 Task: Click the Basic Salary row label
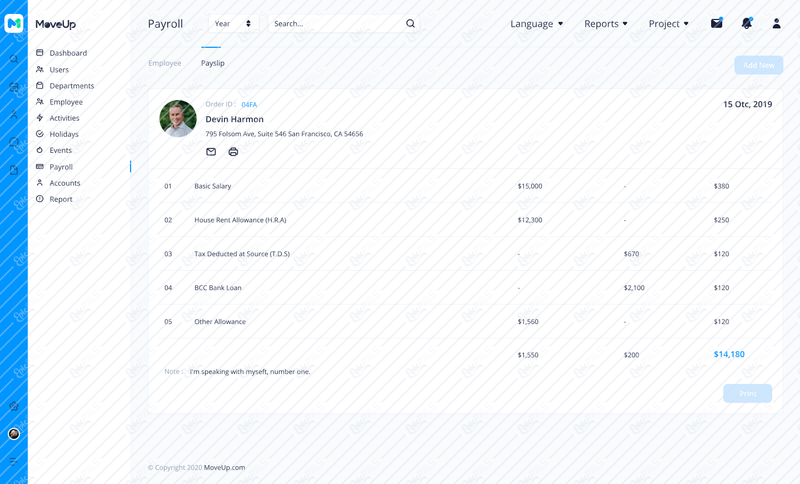[x=213, y=186]
